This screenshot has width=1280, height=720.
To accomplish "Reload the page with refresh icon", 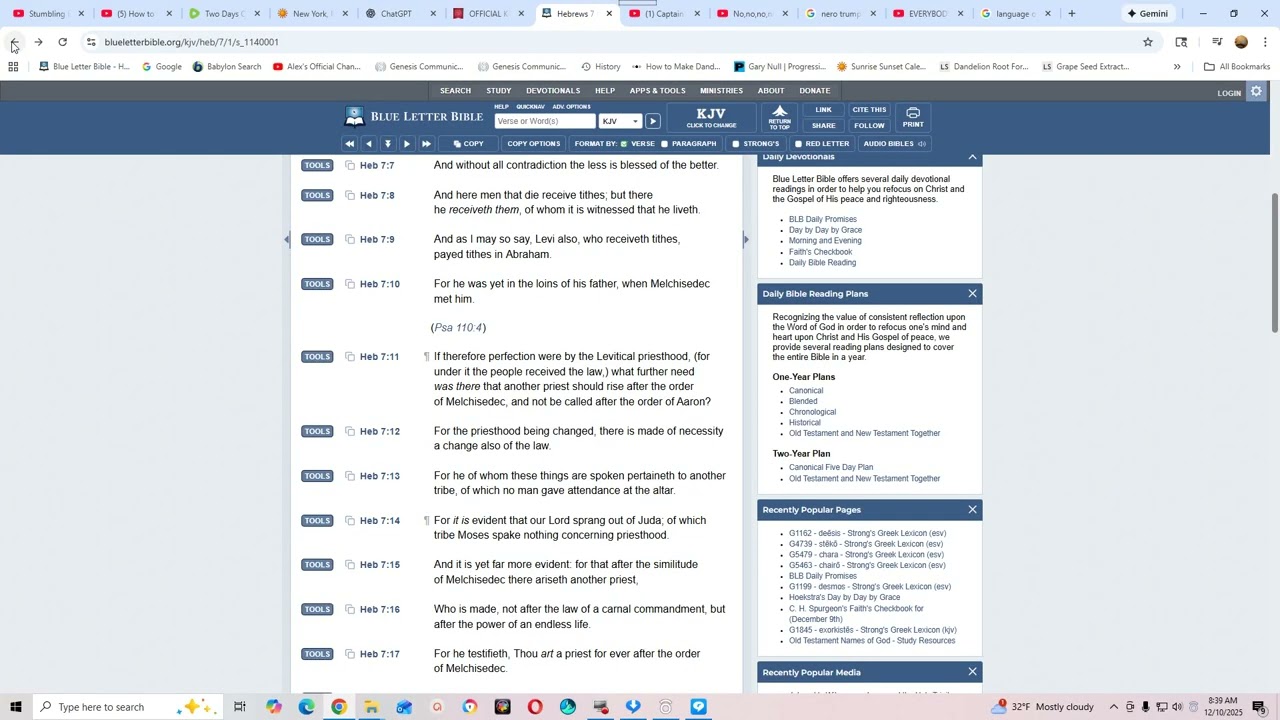I will coord(62,42).
